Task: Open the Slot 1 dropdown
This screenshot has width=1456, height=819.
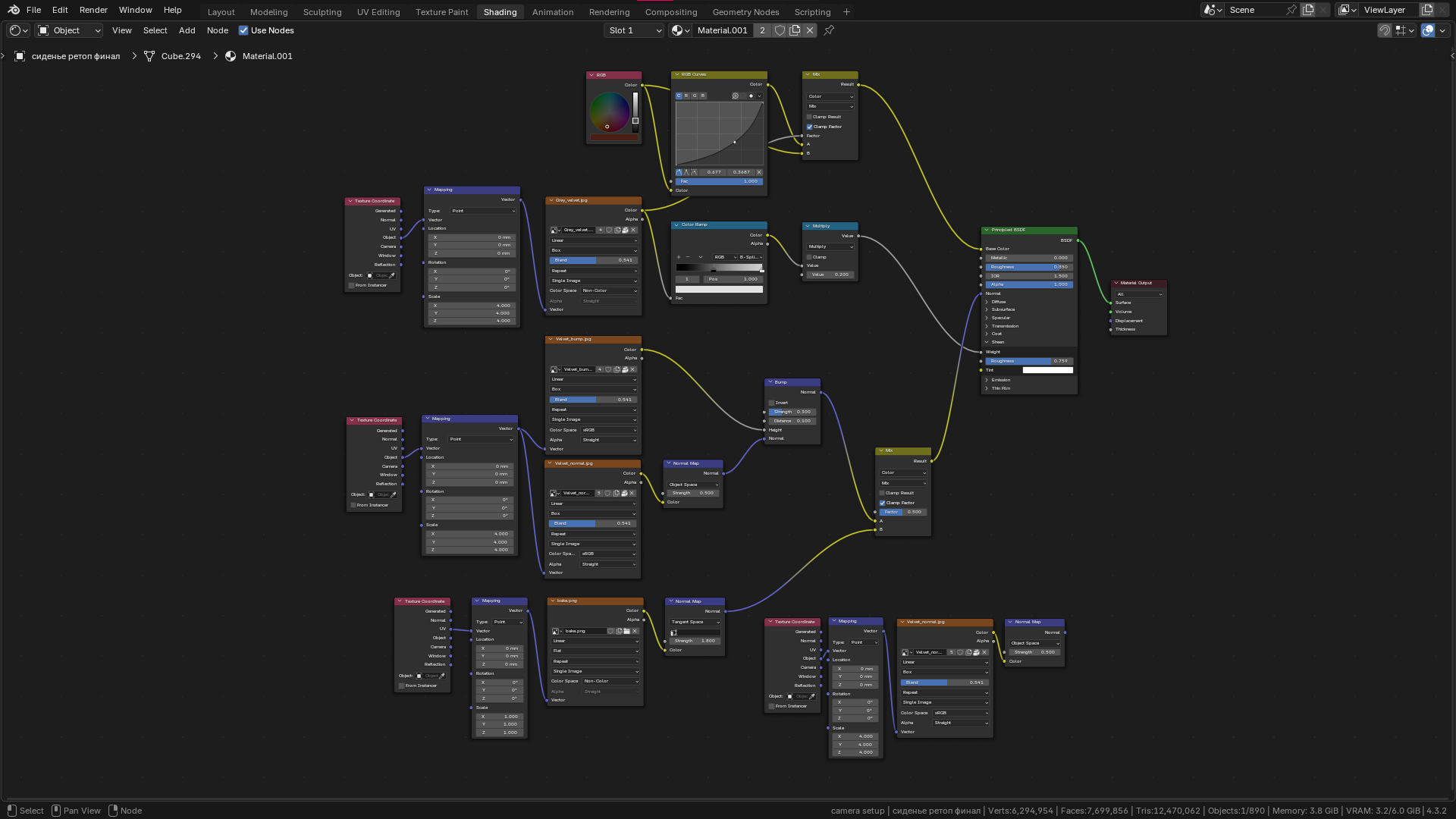Action: (635, 30)
